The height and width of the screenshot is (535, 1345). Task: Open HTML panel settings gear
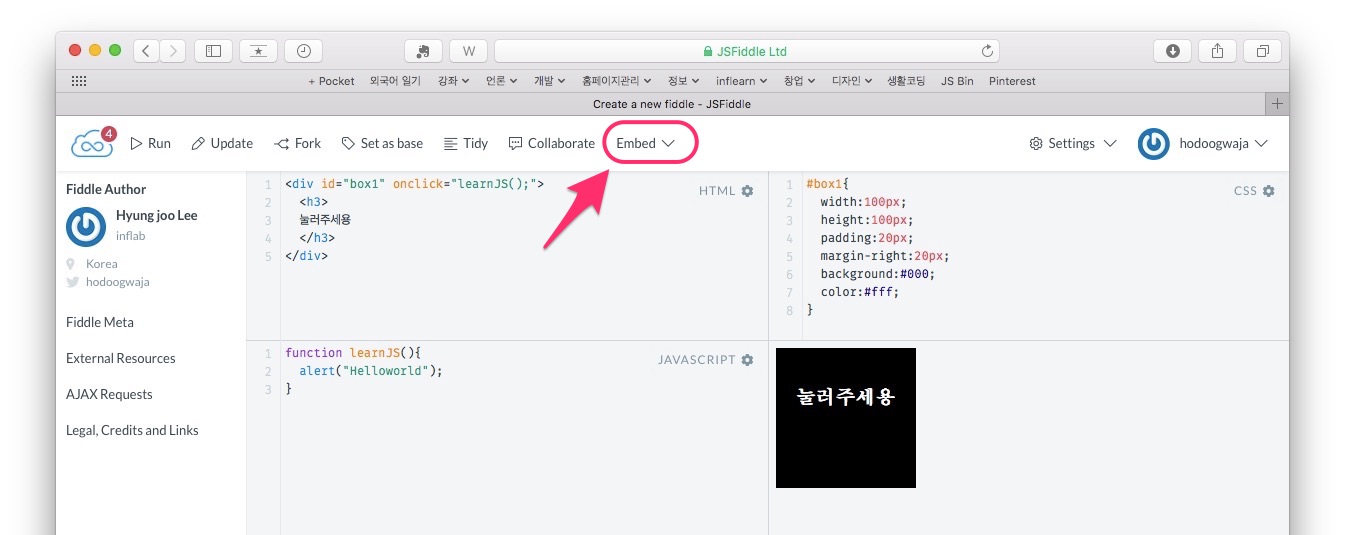(x=747, y=191)
